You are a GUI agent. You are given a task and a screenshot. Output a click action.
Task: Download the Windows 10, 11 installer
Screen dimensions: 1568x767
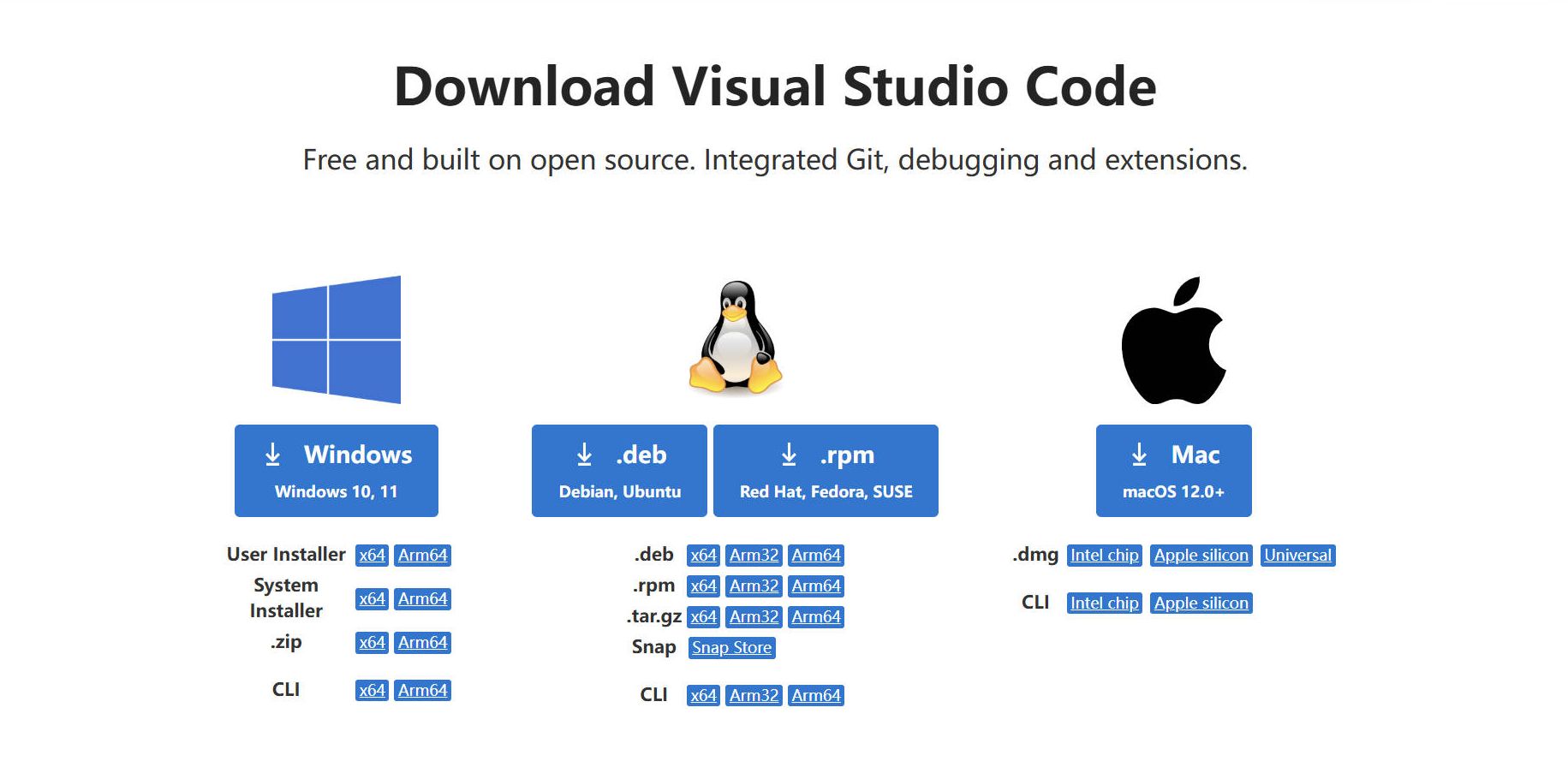(337, 471)
